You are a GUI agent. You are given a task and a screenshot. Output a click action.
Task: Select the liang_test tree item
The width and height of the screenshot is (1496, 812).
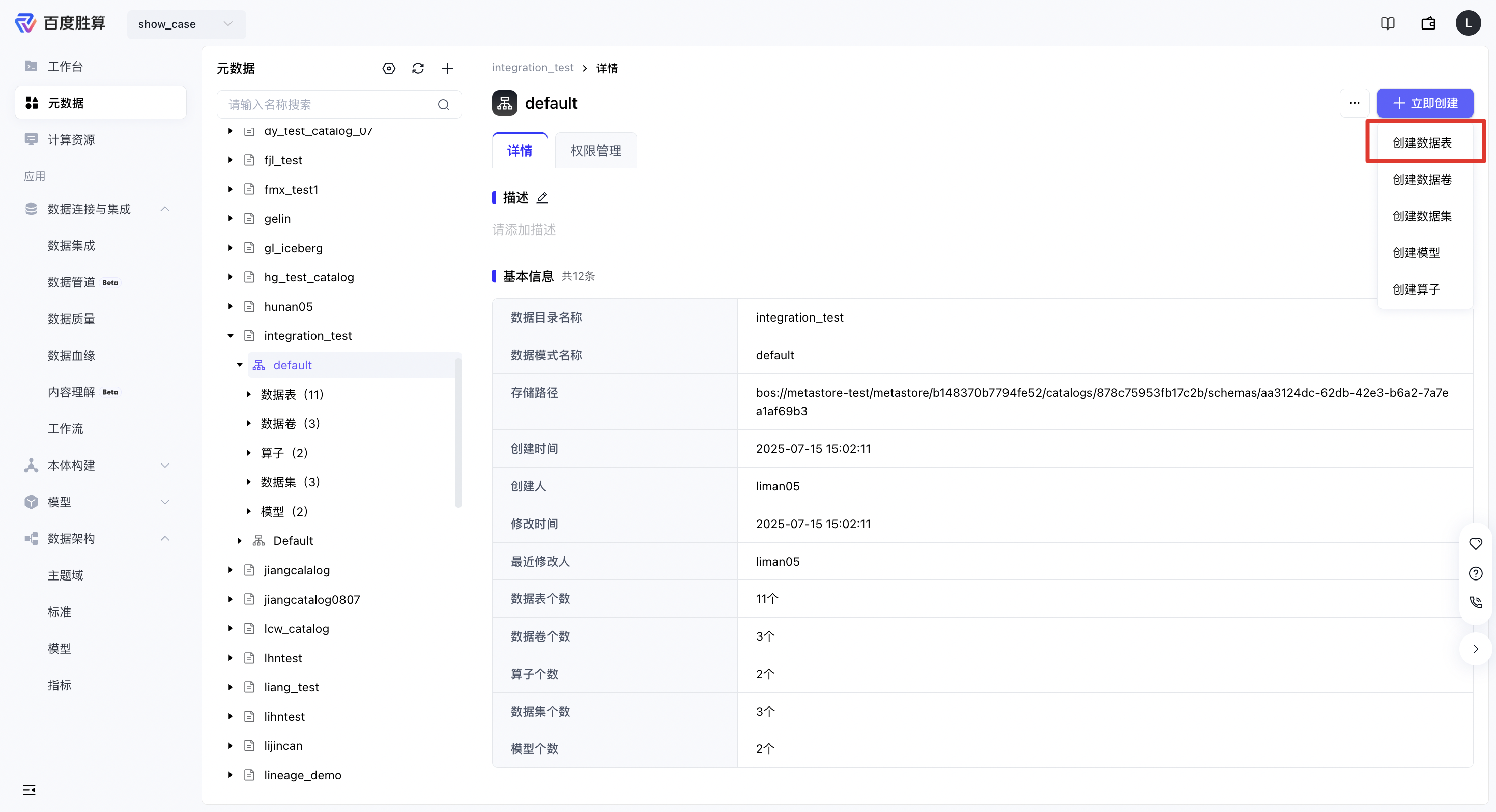(291, 687)
